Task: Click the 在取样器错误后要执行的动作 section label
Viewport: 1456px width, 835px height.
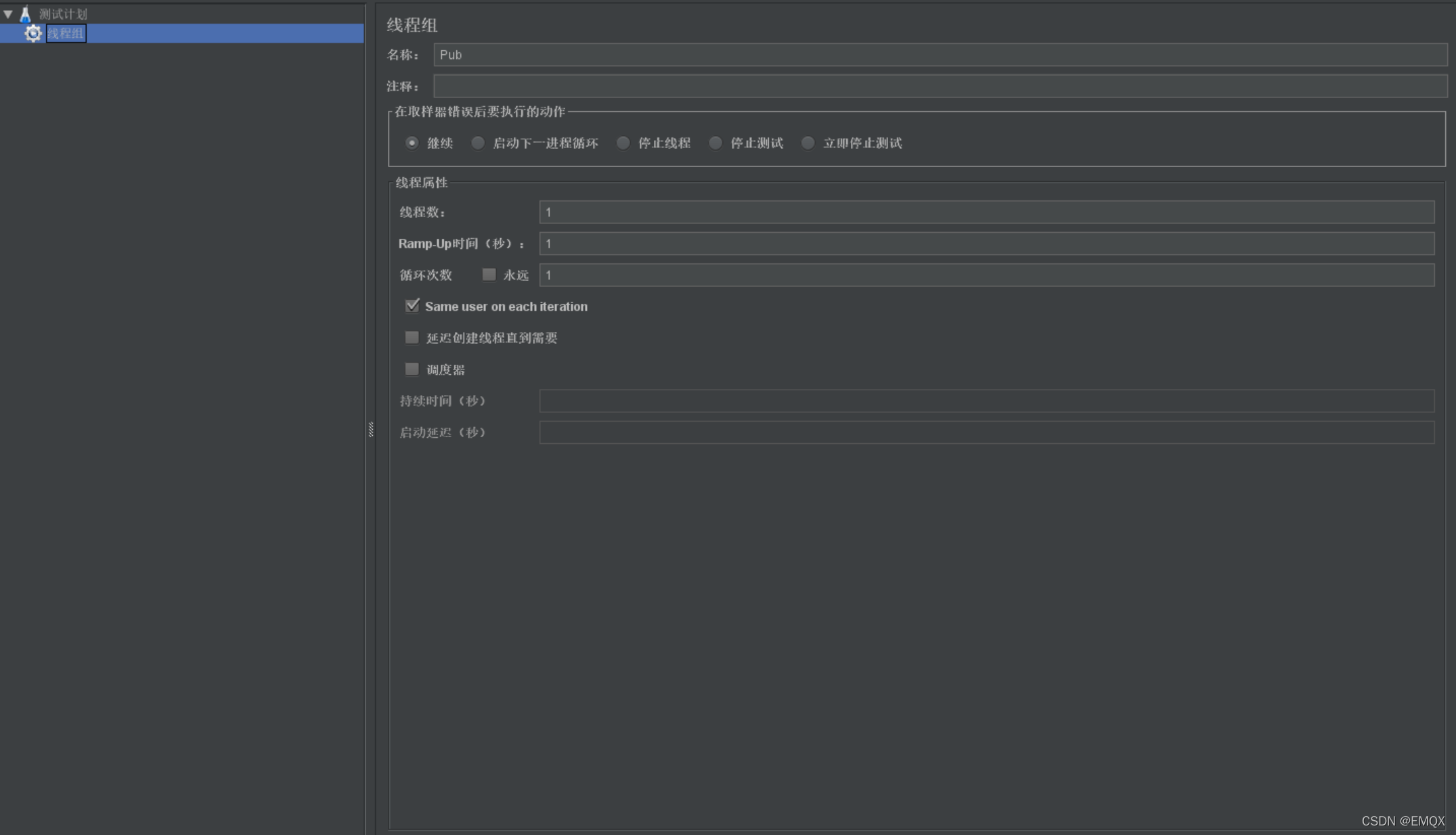Action: pos(480,112)
